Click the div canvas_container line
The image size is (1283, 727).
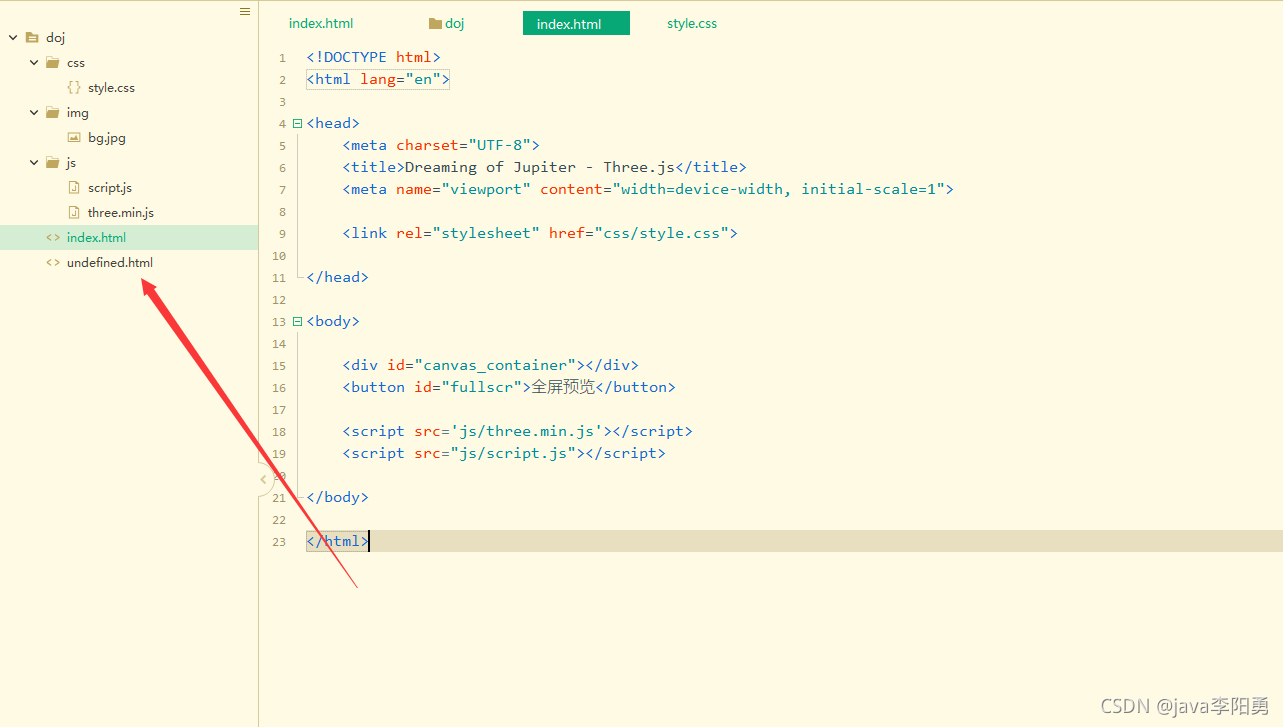[491, 366]
